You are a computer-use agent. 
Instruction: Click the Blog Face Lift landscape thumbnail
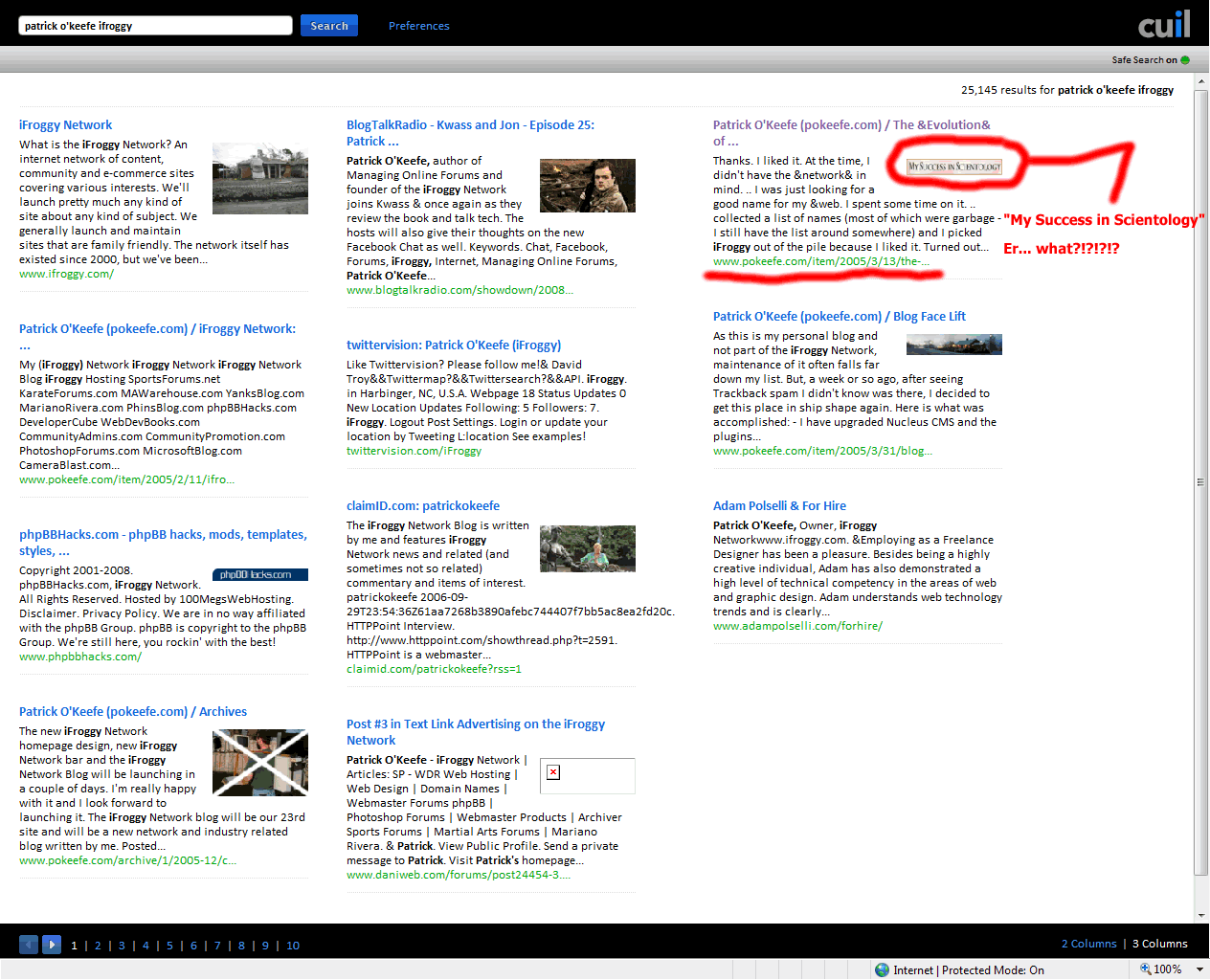click(954, 345)
